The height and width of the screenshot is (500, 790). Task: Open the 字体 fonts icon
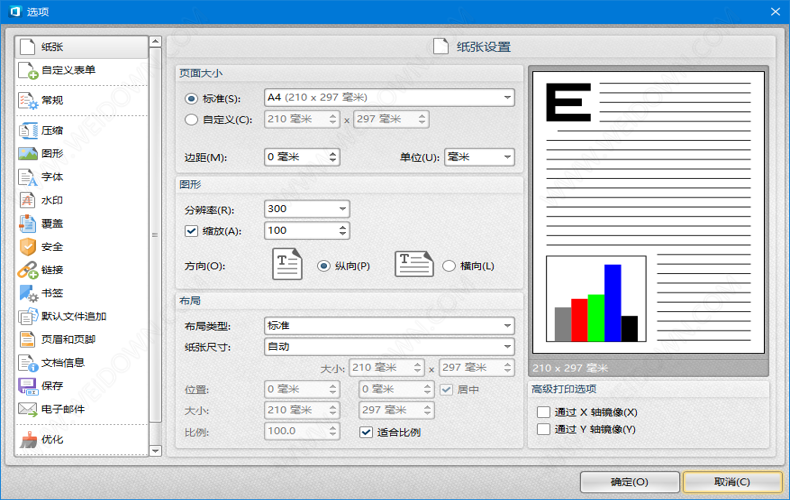(28, 177)
